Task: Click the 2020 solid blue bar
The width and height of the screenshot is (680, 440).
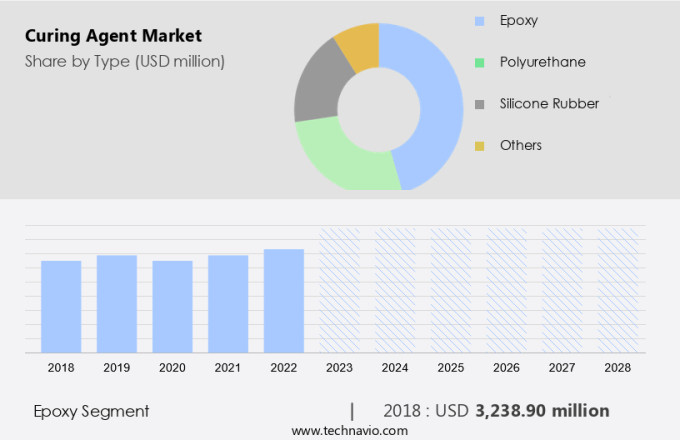Action: pyautogui.click(x=172, y=306)
